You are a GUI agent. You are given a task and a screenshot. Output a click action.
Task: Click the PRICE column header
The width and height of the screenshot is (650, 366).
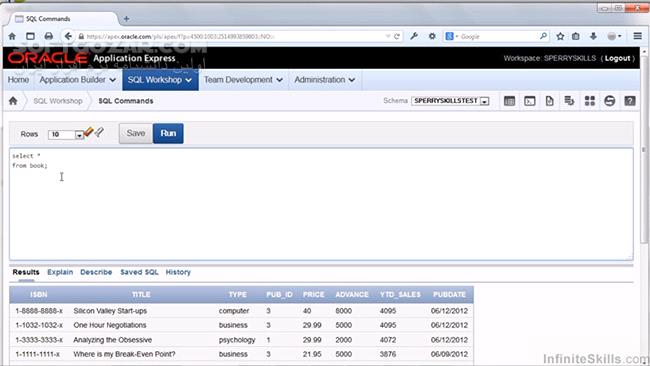[313, 294]
